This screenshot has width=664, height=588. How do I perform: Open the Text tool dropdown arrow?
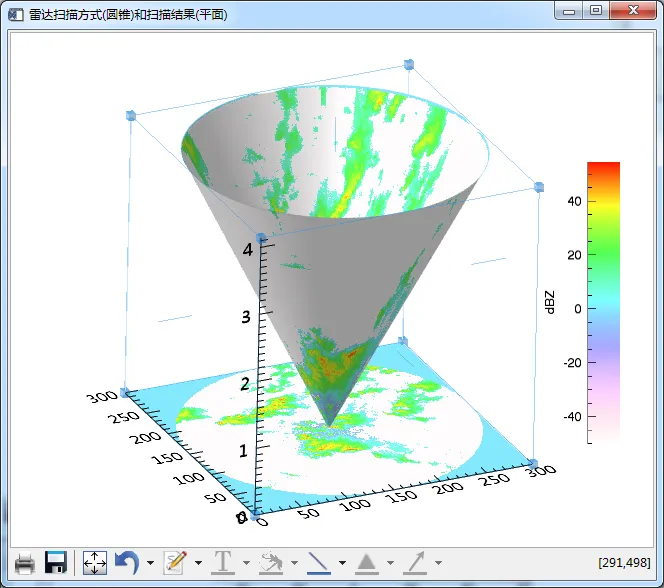click(246, 563)
